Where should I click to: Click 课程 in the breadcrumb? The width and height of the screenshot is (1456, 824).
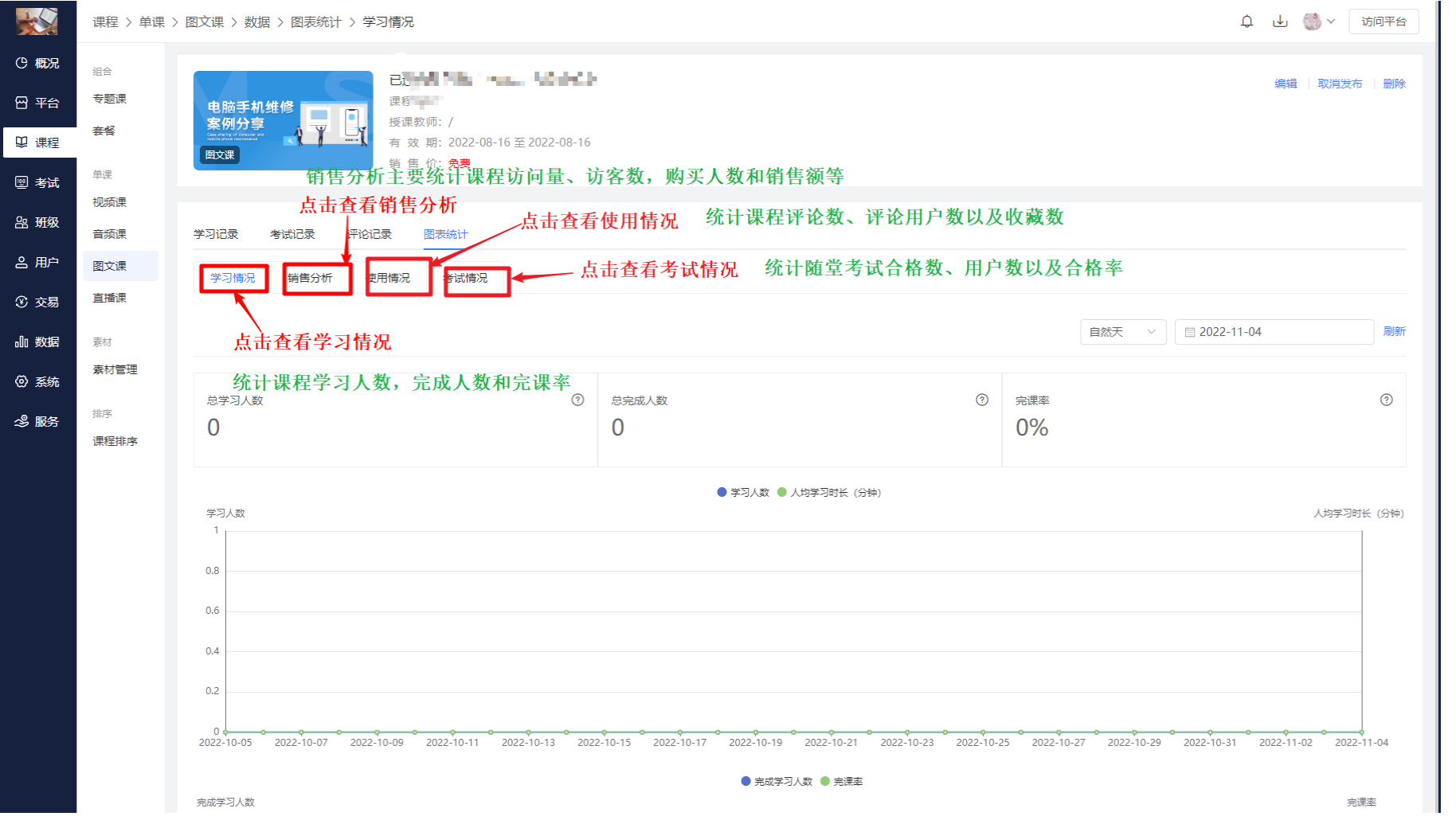coord(105,22)
